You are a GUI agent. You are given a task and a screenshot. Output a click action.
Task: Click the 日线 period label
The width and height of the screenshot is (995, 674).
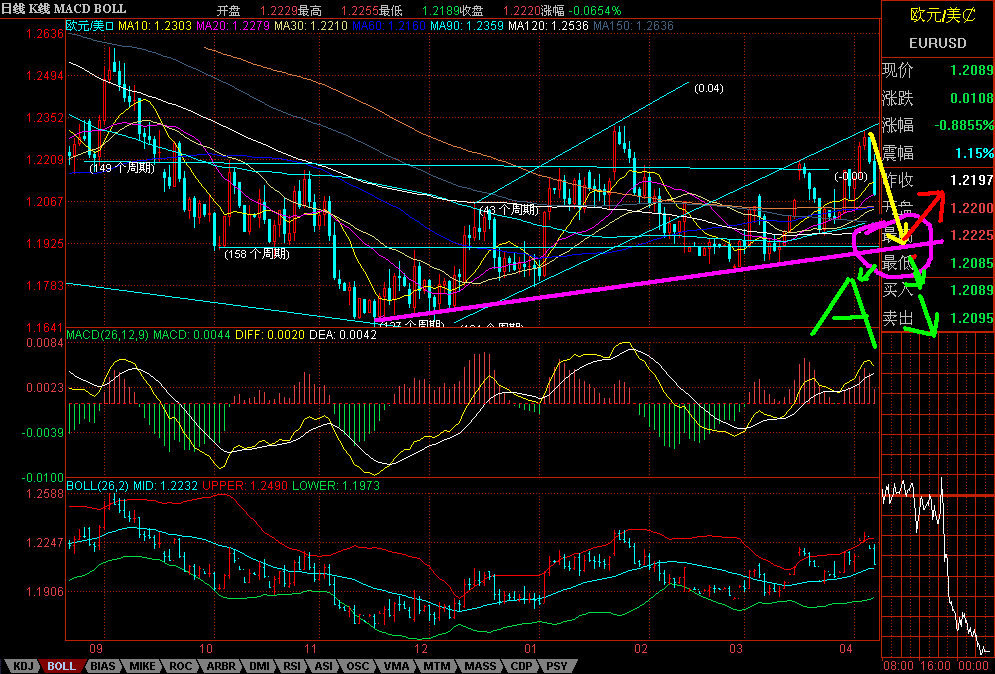(x=12, y=9)
